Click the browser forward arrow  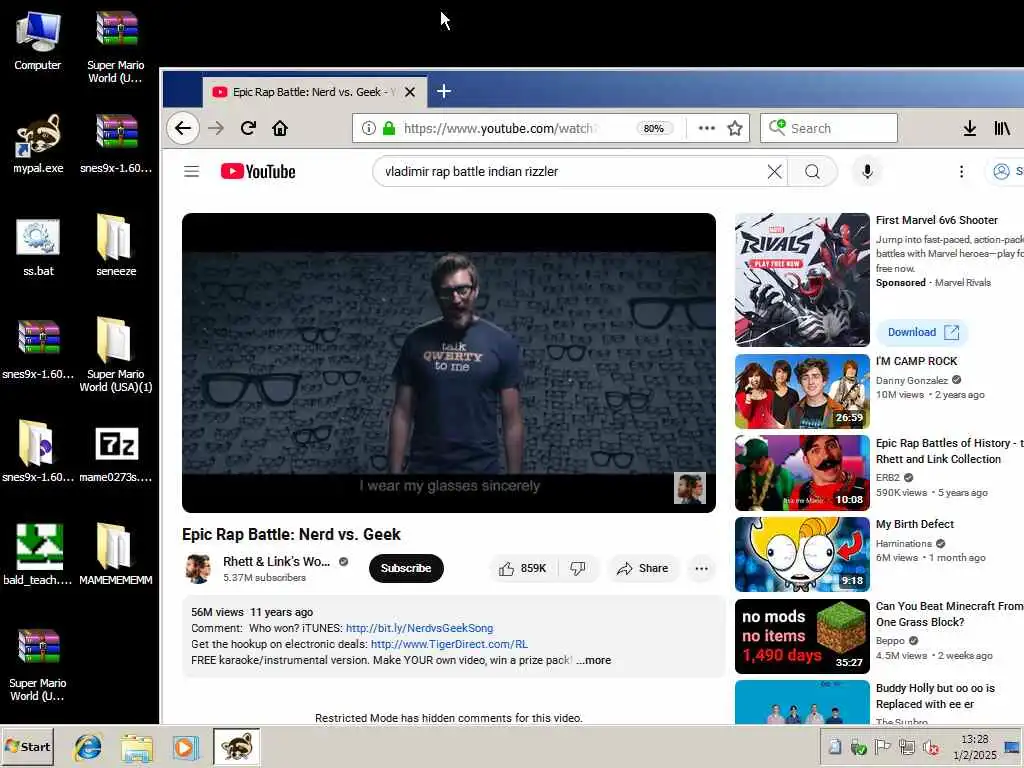216,128
